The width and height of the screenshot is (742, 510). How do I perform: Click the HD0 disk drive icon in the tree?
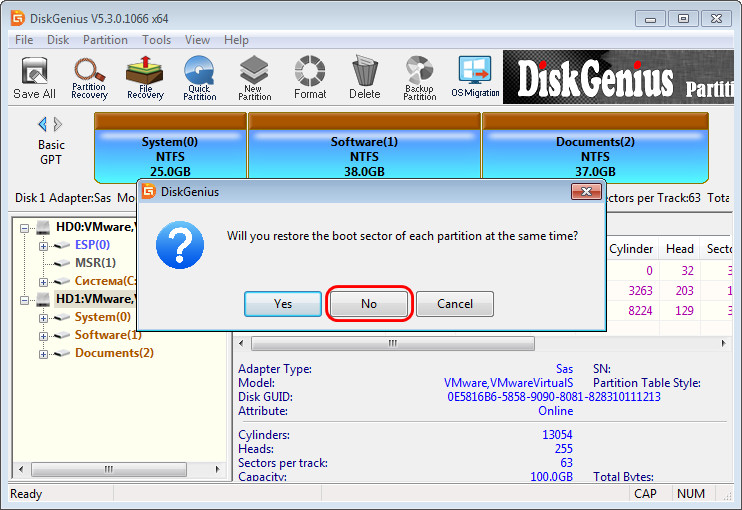point(43,228)
